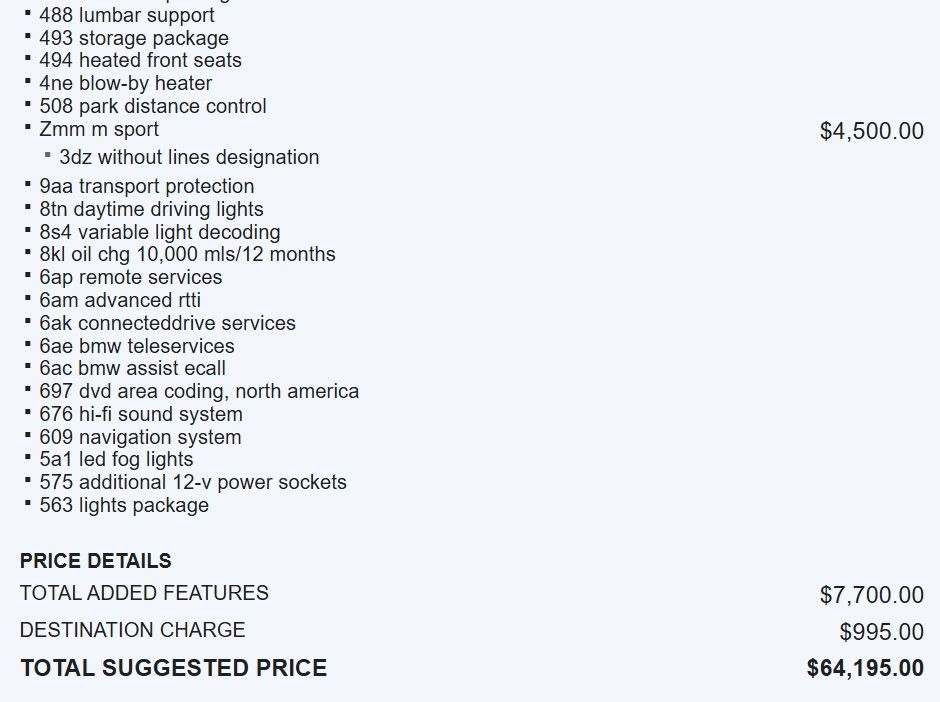
Task: Click the $4,500.00 m sport price
Action: 871,131
